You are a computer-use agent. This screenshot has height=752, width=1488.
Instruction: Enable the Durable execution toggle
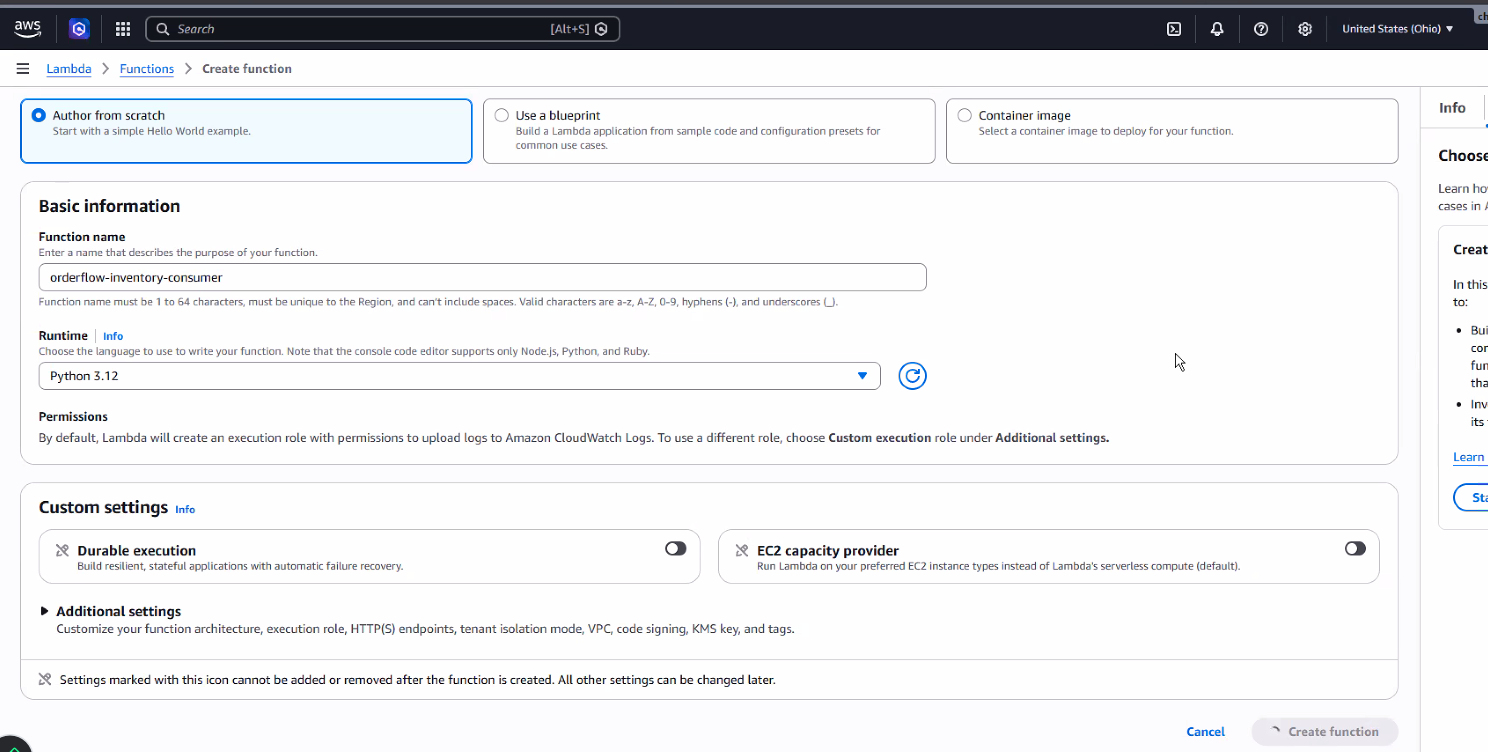[x=676, y=548]
